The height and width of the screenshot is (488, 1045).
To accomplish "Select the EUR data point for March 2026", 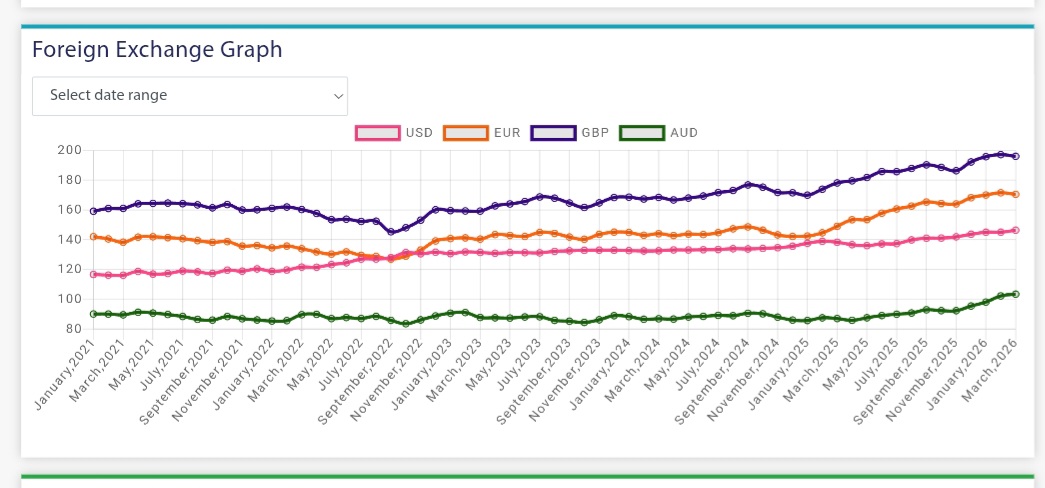I will click(1016, 194).
